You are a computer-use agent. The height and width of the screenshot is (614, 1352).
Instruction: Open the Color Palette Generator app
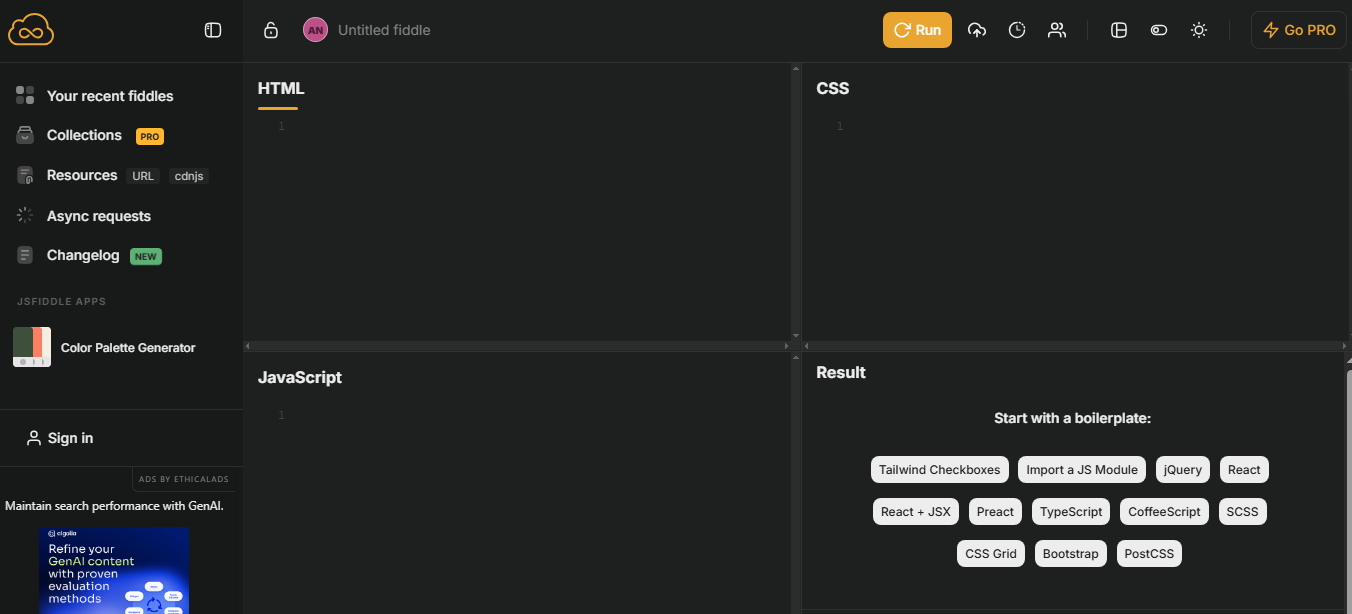click(x=127, y=347)
